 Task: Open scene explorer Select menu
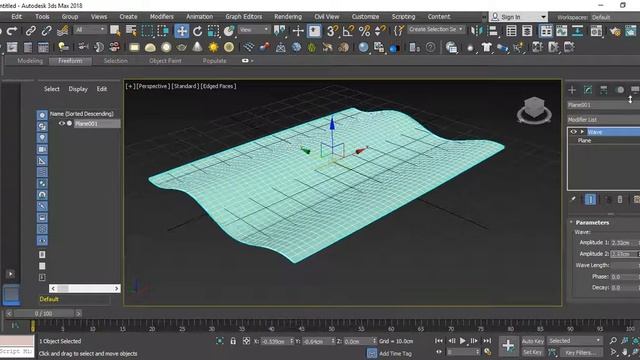tap(51, 89)
